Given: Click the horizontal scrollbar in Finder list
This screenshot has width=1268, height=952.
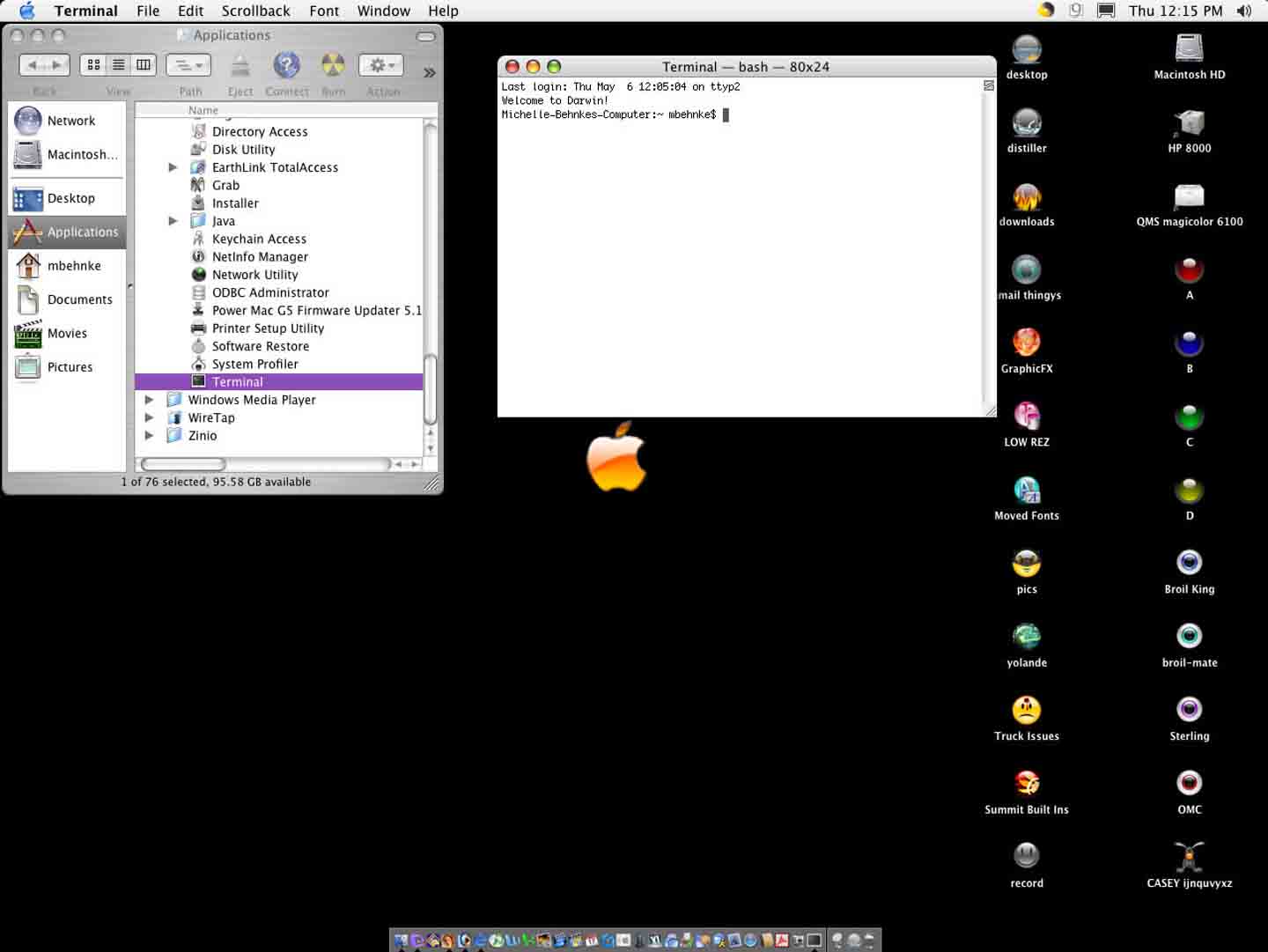Looking at the screenshot, I should 264,464.
